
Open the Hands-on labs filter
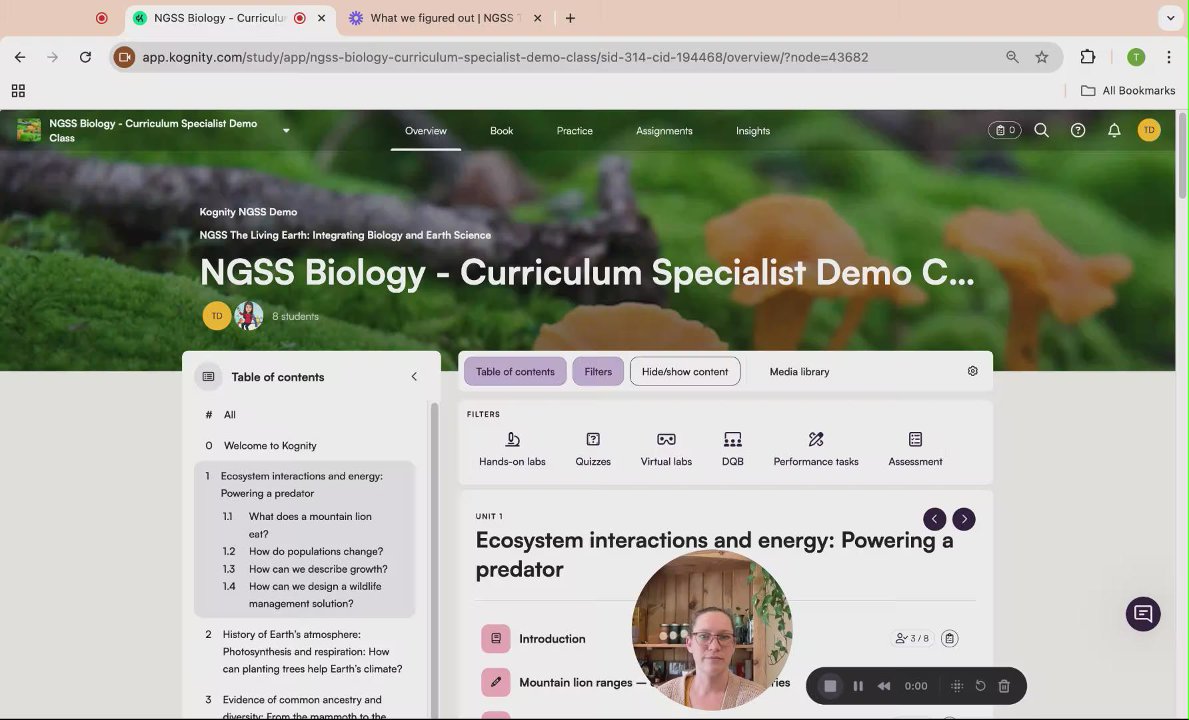coord(512,448)
